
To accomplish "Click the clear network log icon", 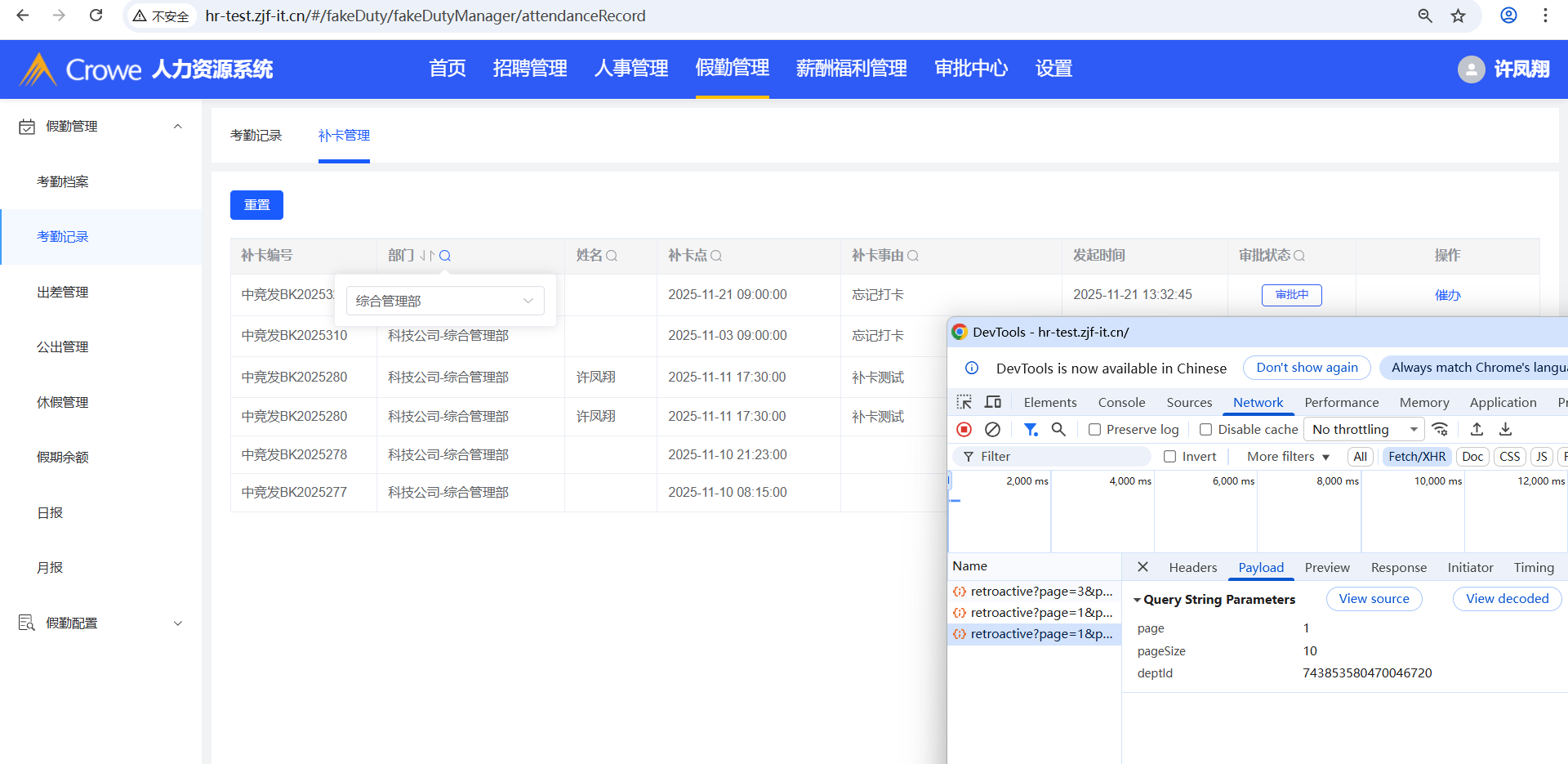I will coord(992,429).
